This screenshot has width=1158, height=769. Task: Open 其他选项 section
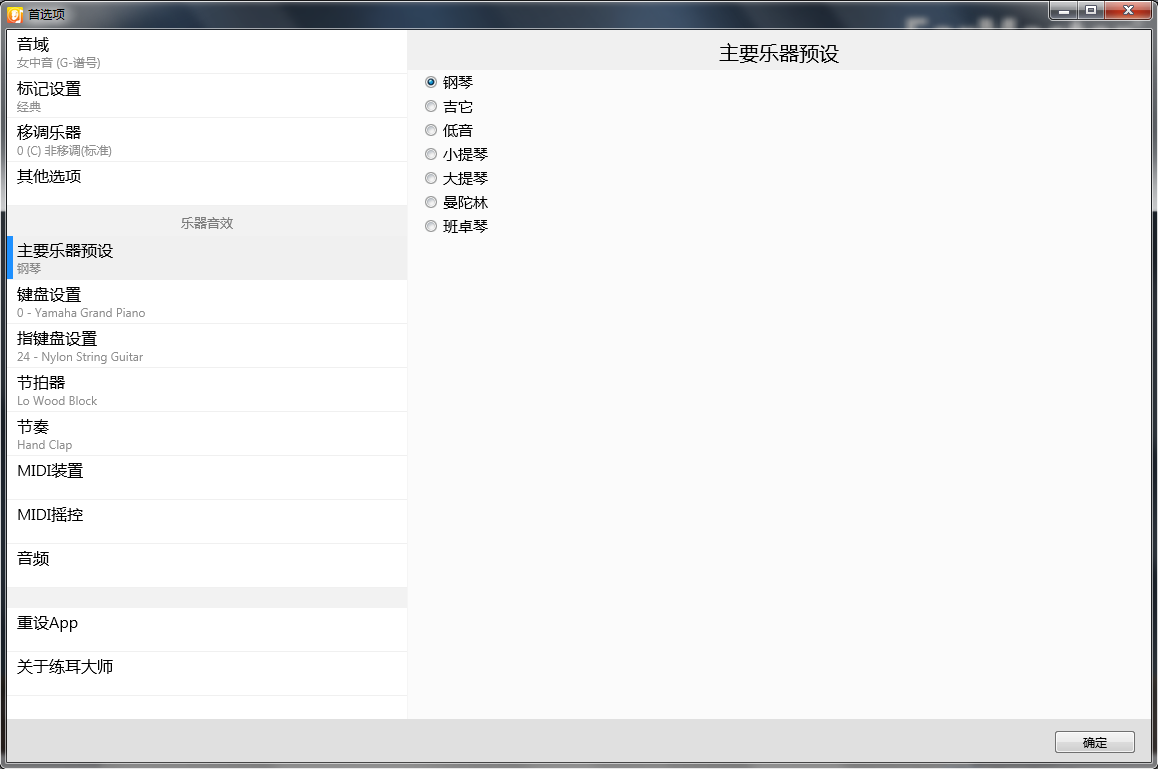coord(207,184)
